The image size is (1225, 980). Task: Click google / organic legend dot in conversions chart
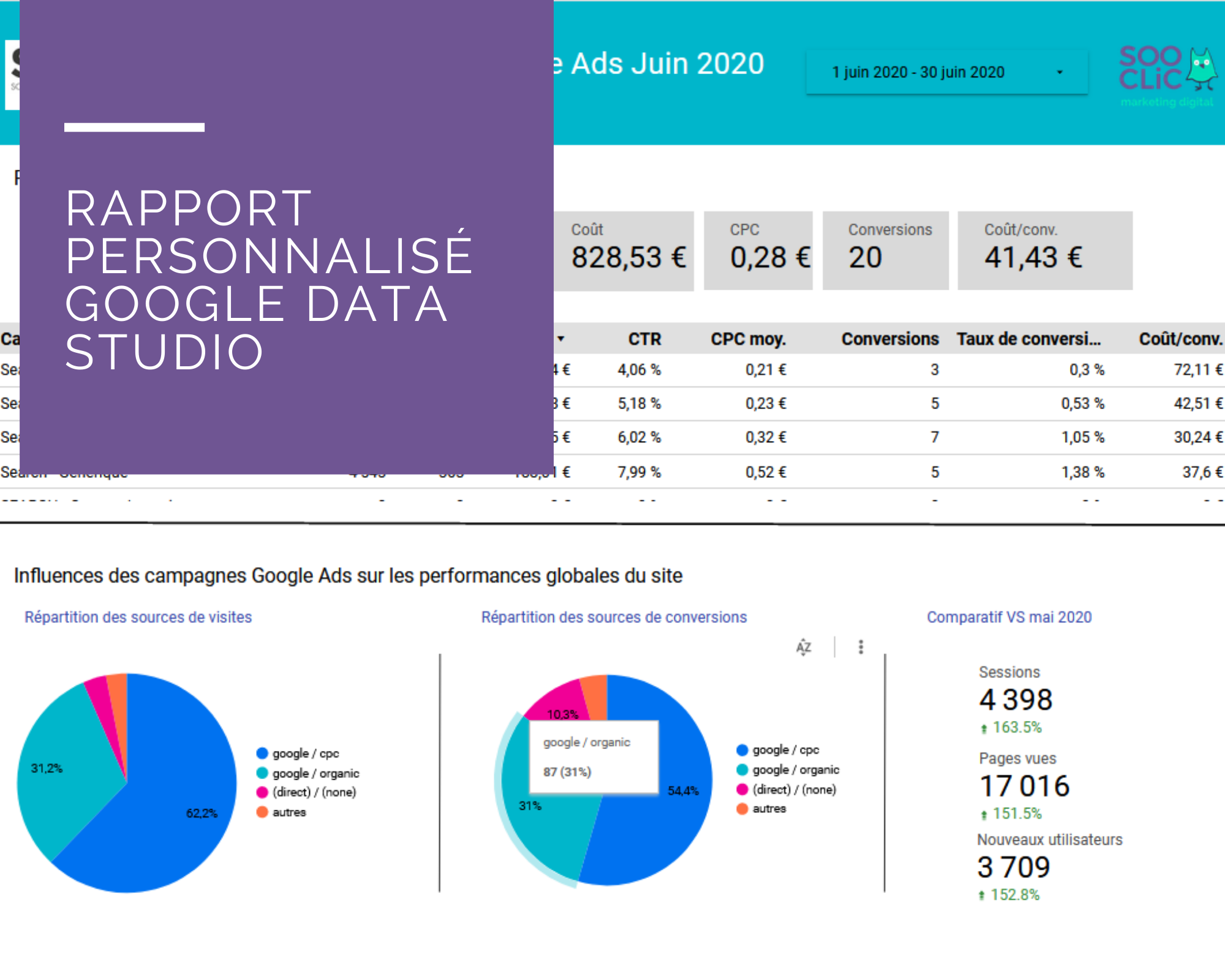742,769
